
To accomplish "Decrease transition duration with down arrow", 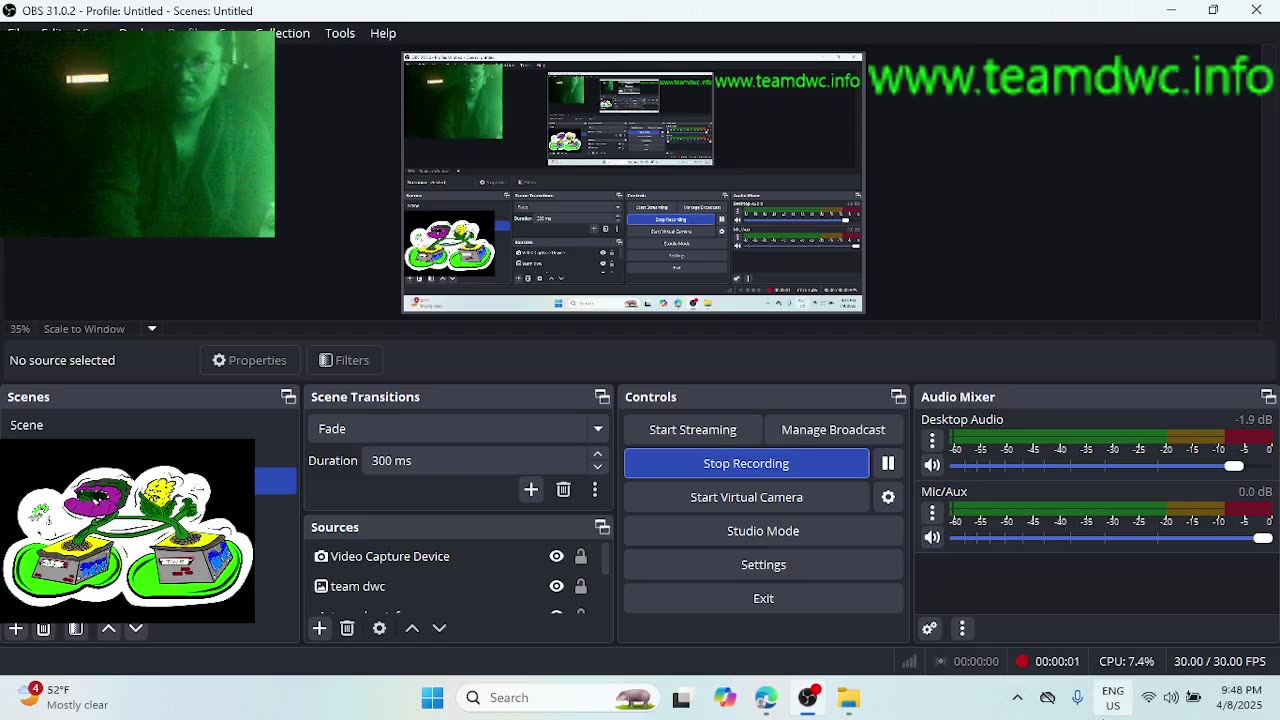I will click(597, 467).
